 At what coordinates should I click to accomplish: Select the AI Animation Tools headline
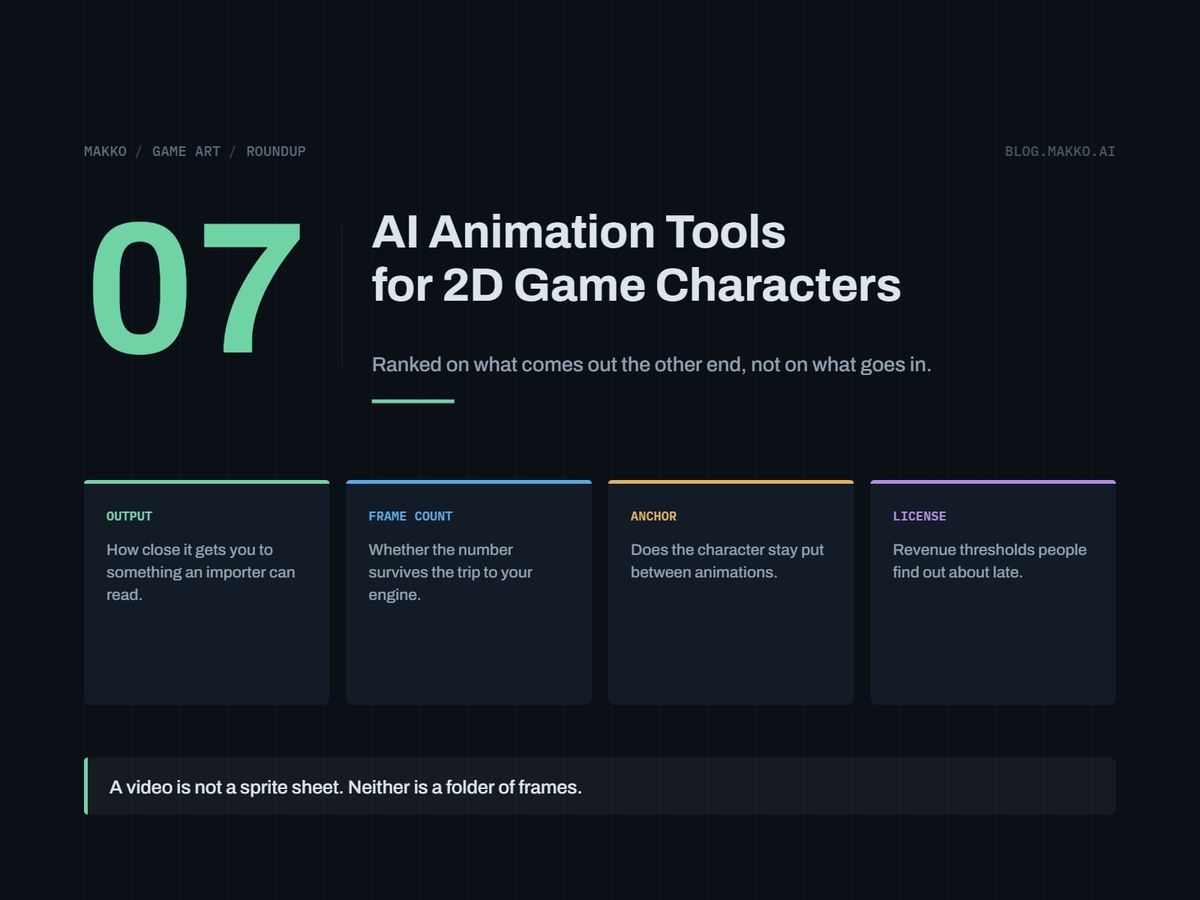[x=578, y=232]
